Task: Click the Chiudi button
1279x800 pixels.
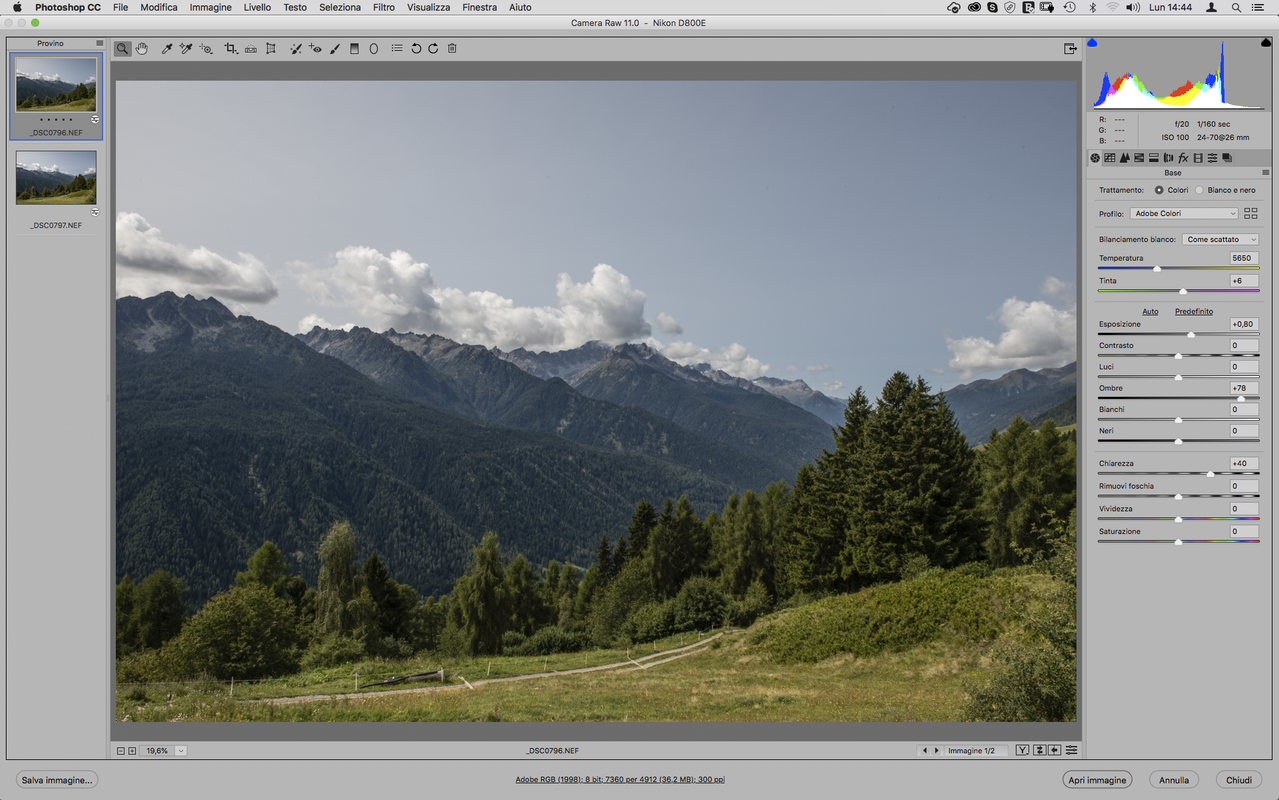Action: pyautogui.click(x=1239, y=780)
